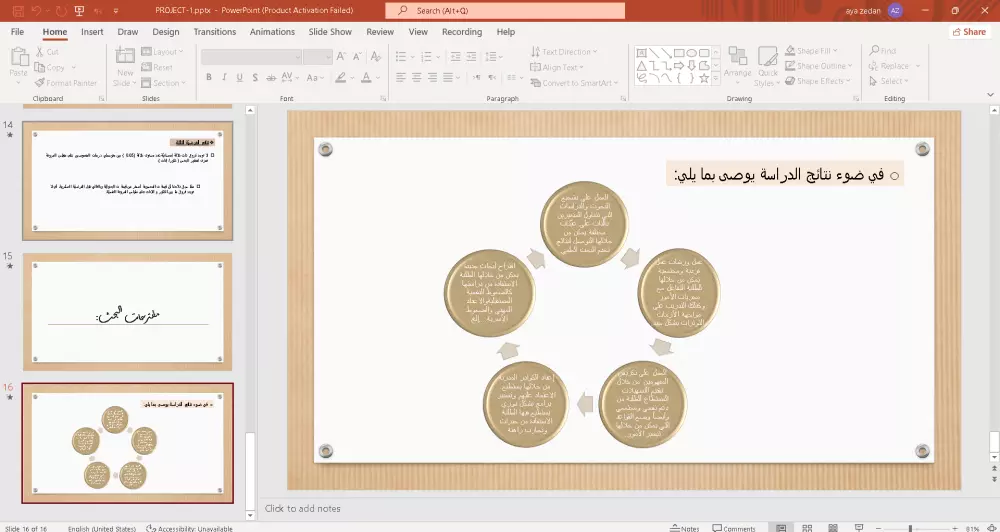
Task: Toggle Comments pane from status bar
Action: coord(734,528)
